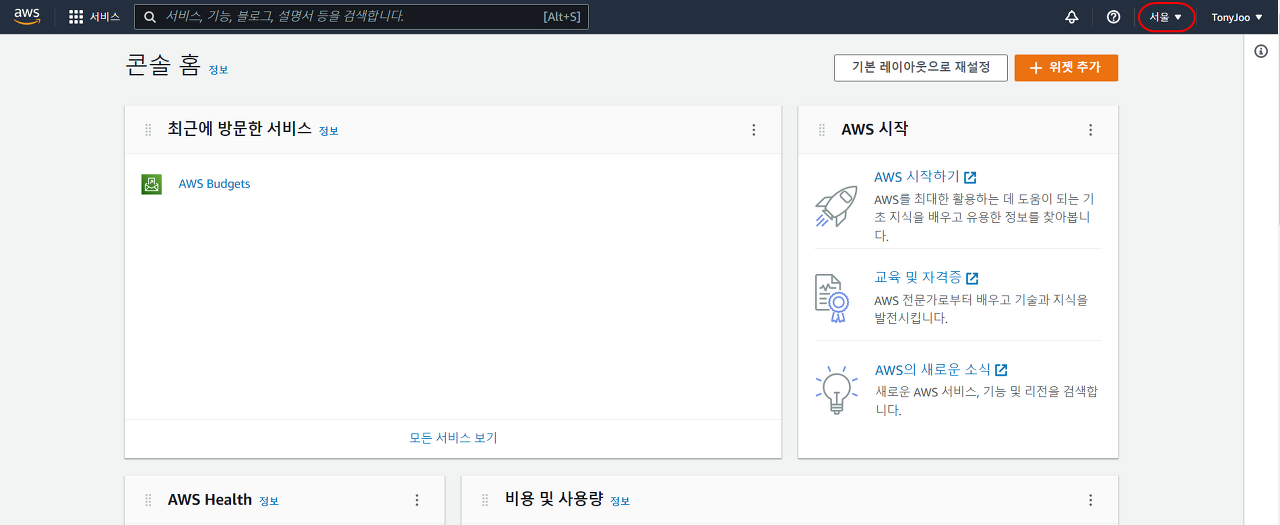Click the 비용 및 사용량 widget title
This screenshot has width=1280, height=525.
[x=555, y=499]
